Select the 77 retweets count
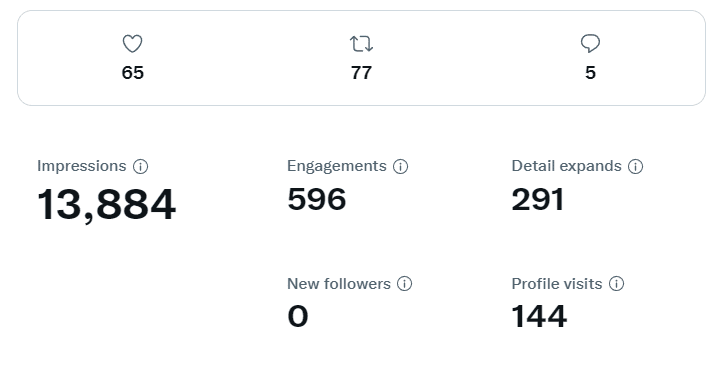Screen dimensions: 720x382 361,73
